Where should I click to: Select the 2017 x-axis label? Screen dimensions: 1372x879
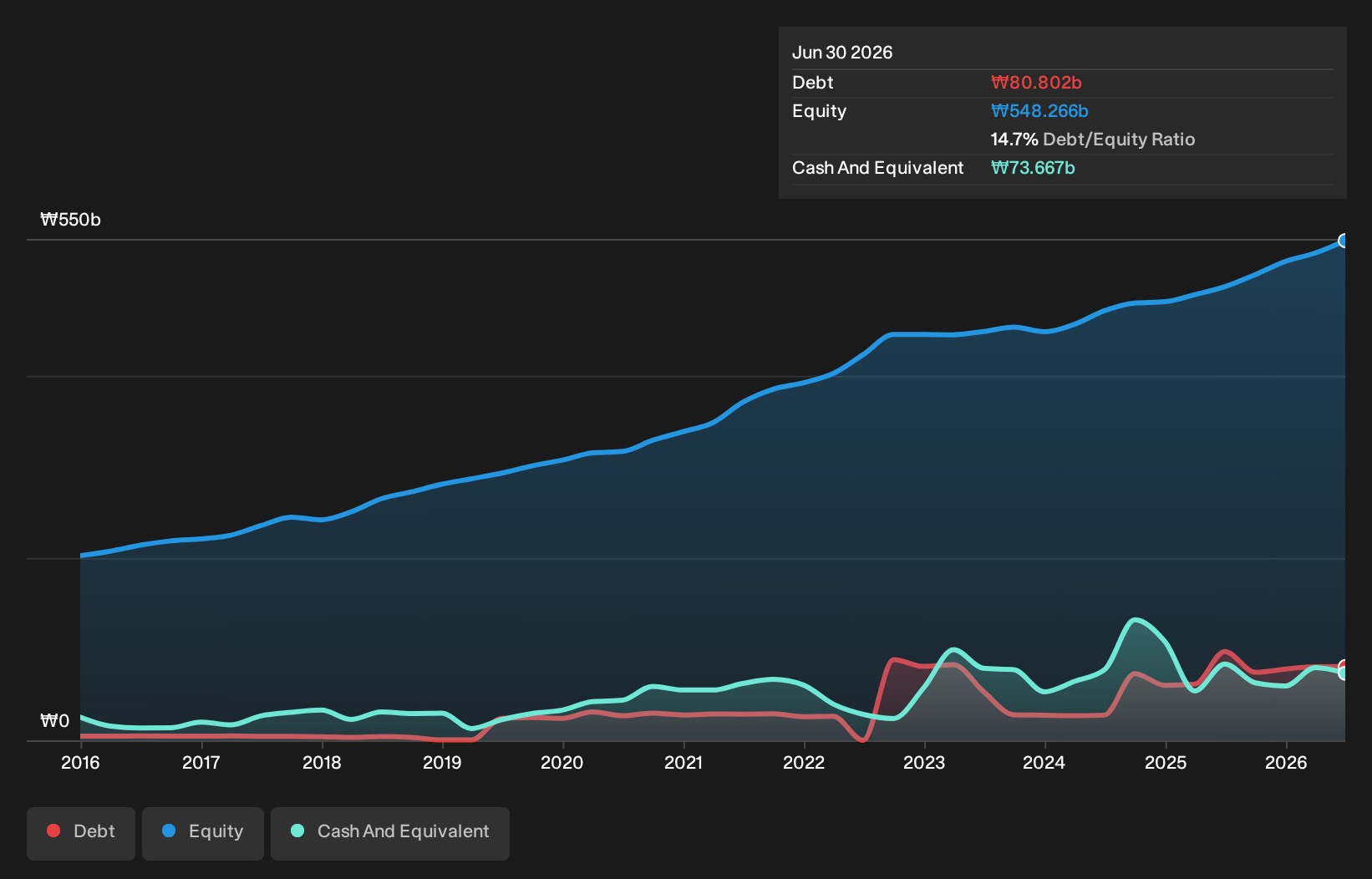click(201, 762)
